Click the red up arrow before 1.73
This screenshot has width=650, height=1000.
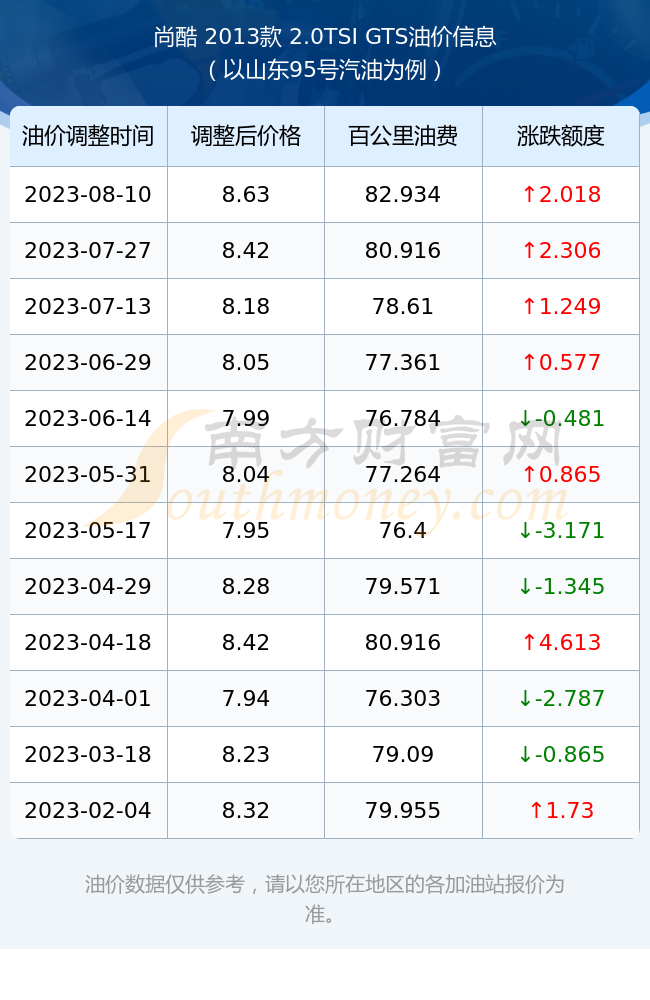click(x=536, y=811)
